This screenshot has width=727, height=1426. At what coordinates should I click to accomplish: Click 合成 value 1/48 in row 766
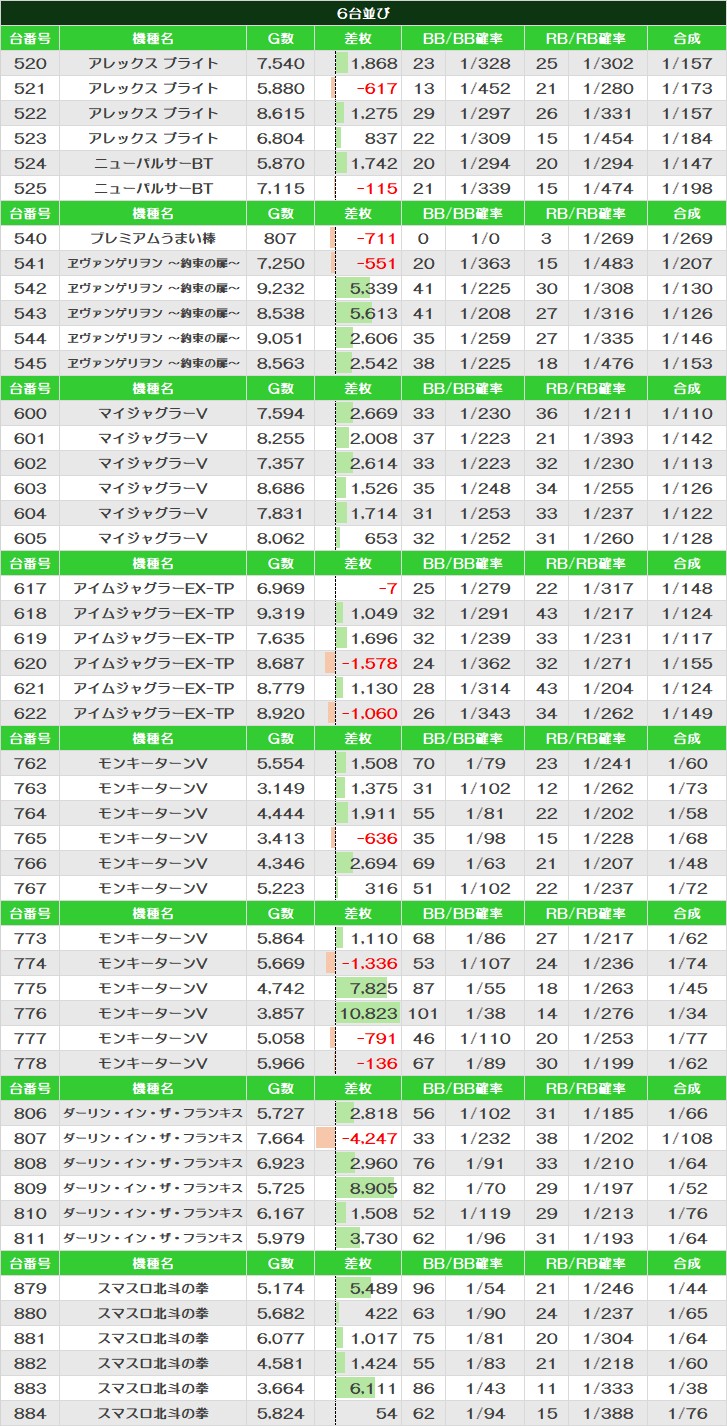click(x=686, y=863)
